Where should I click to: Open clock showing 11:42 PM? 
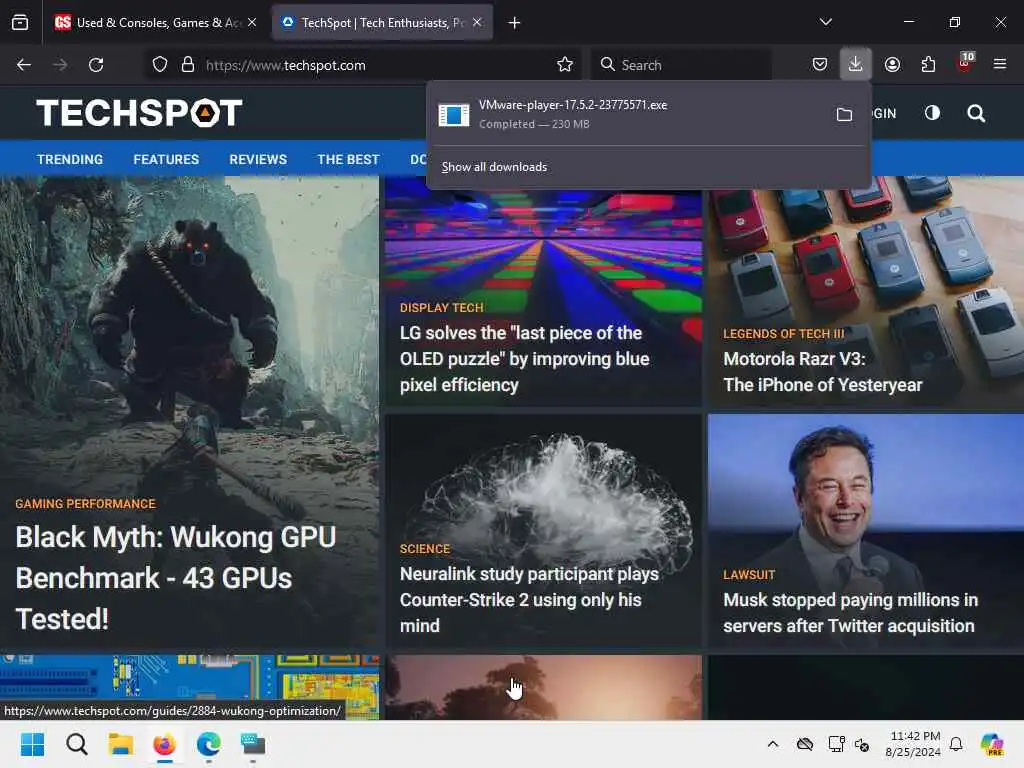tap(913, 744)
